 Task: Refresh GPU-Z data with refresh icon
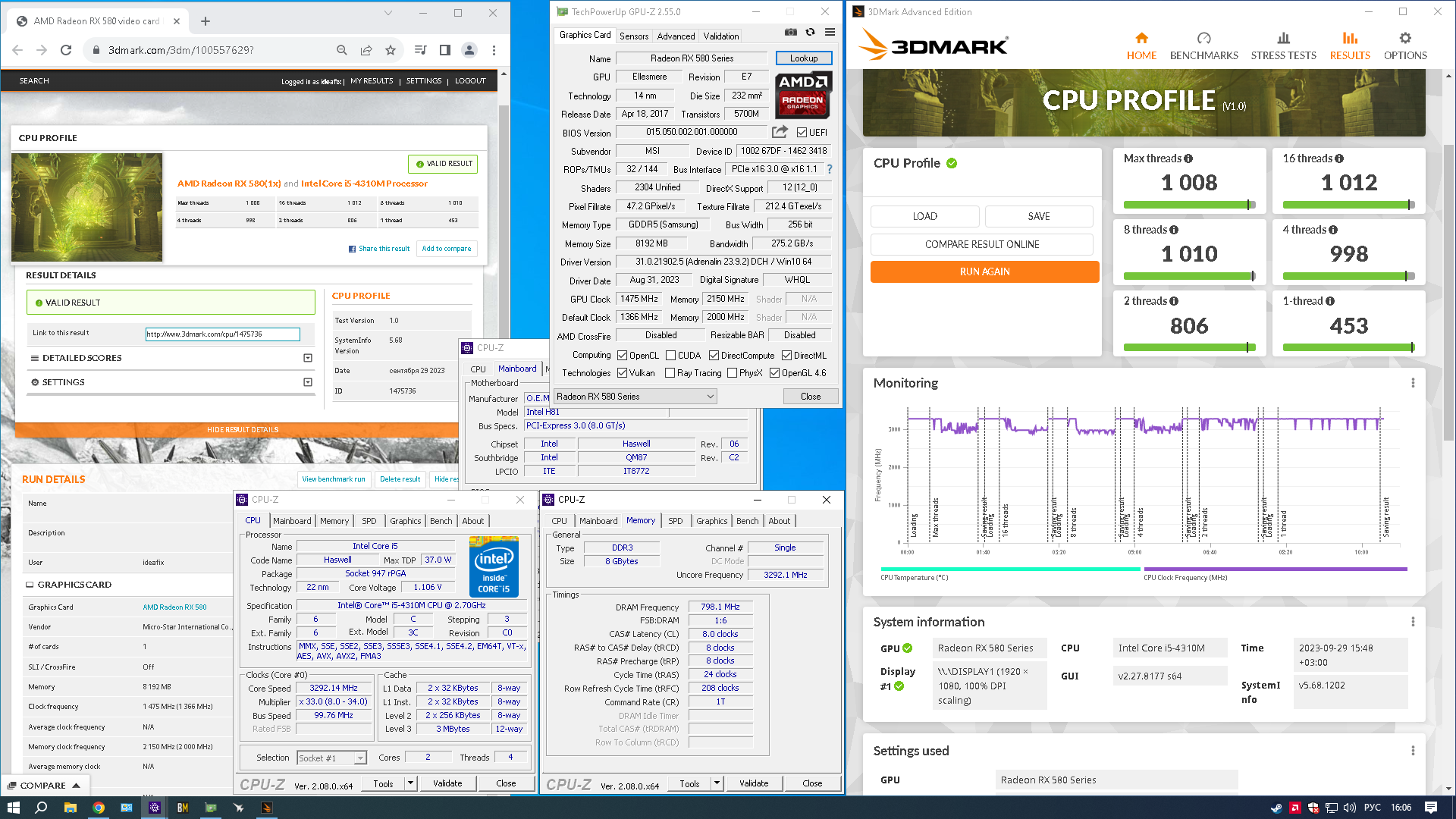point(810,32)
